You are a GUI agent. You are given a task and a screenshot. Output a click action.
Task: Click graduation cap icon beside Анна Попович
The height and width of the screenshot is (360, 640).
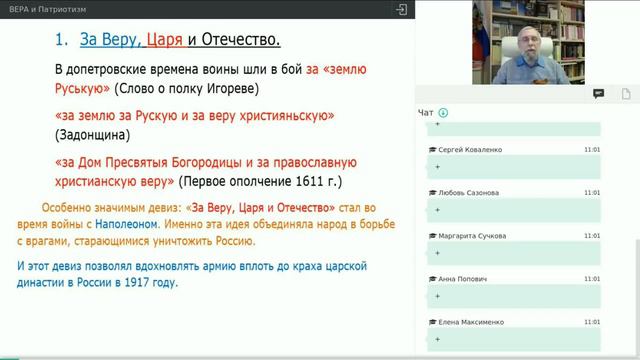click(433, 279)
